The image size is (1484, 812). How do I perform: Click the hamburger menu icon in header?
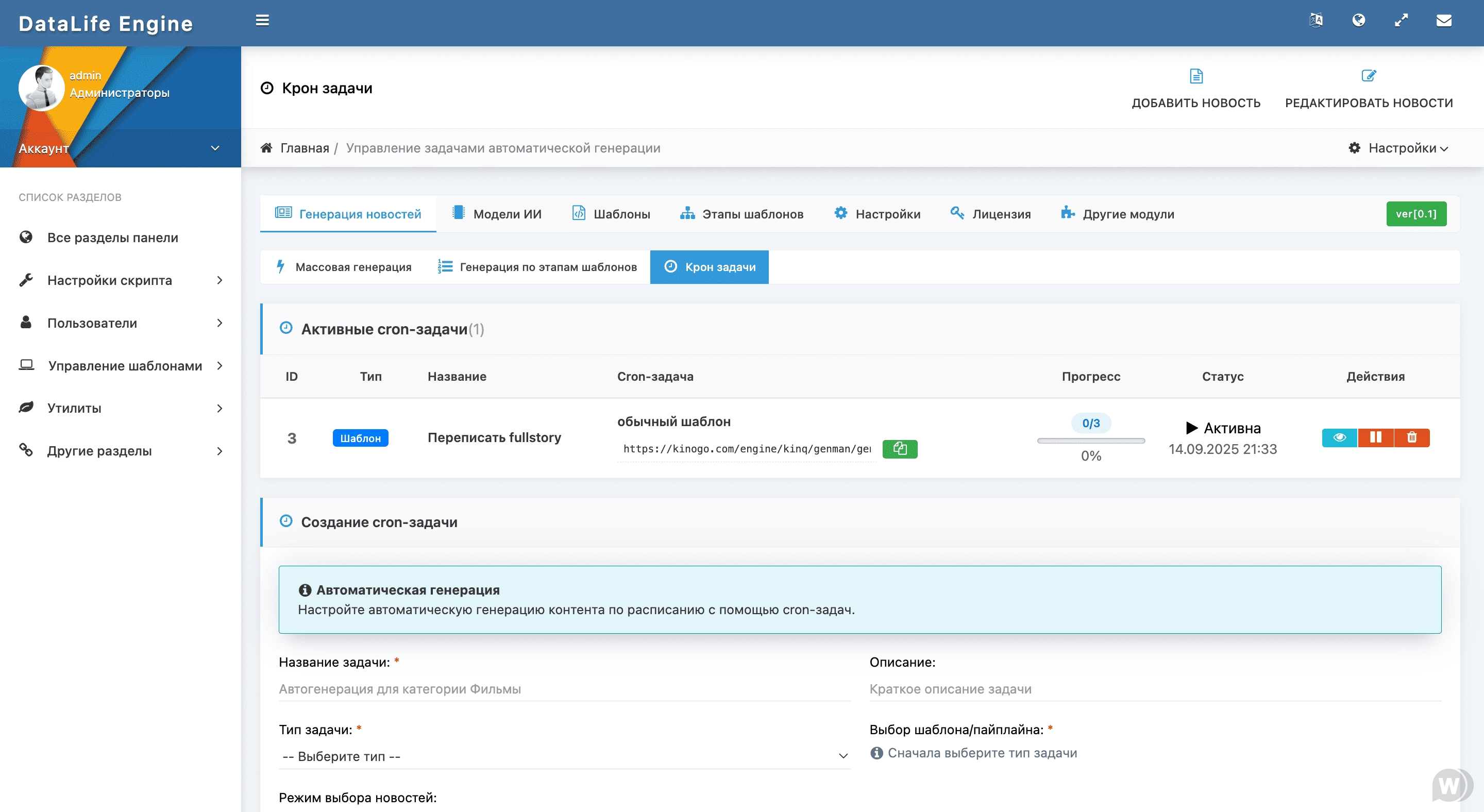tap(262, 21)
